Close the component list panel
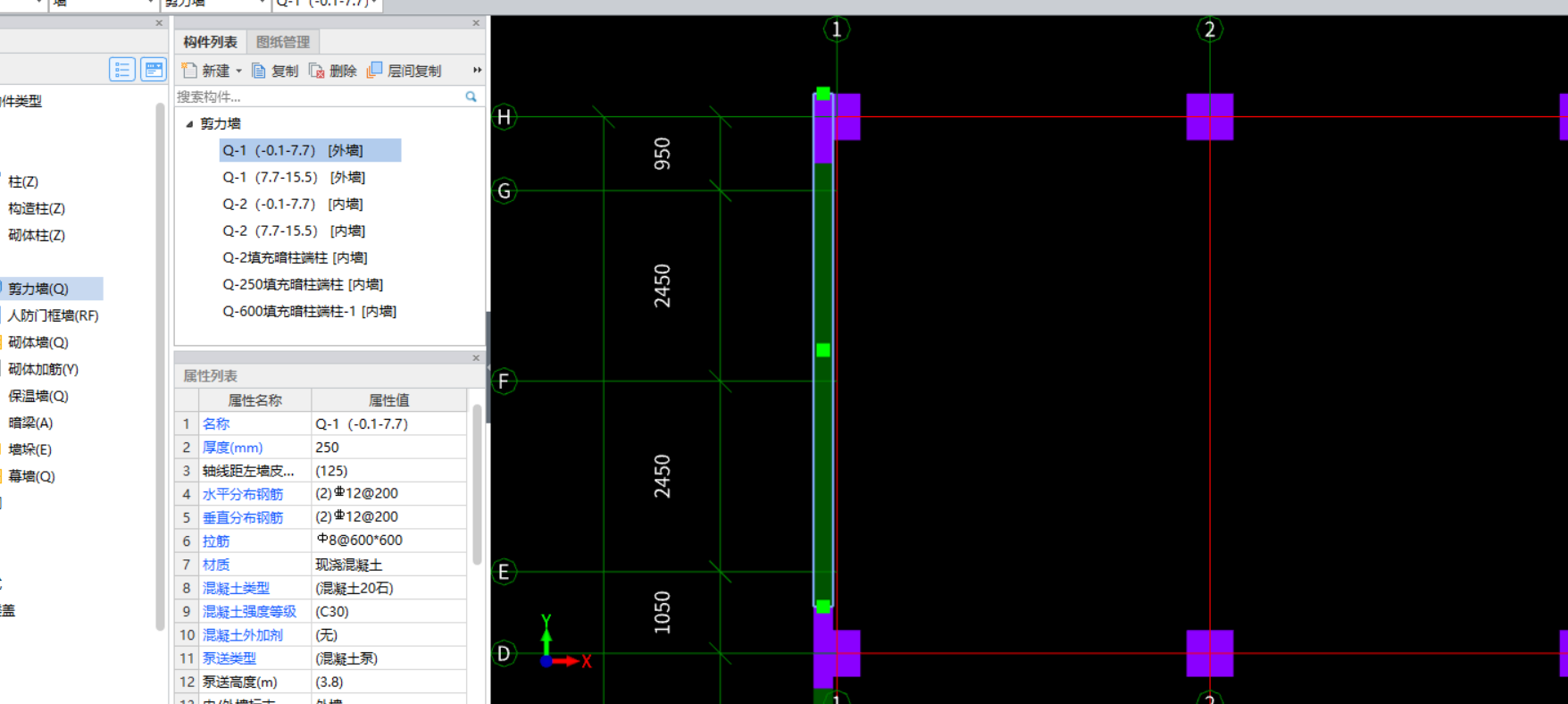 click(476, 23)
